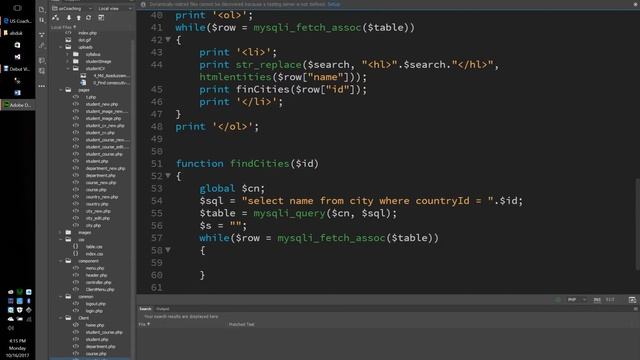This screenshot has height=360, width=640.
Task: Select header.php in component folder
Action: click(96, 276)
